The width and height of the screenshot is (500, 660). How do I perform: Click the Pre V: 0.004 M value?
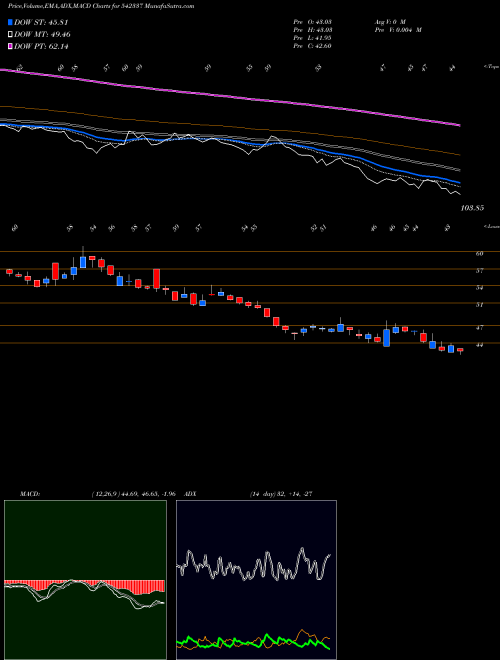tap(397, 30)
